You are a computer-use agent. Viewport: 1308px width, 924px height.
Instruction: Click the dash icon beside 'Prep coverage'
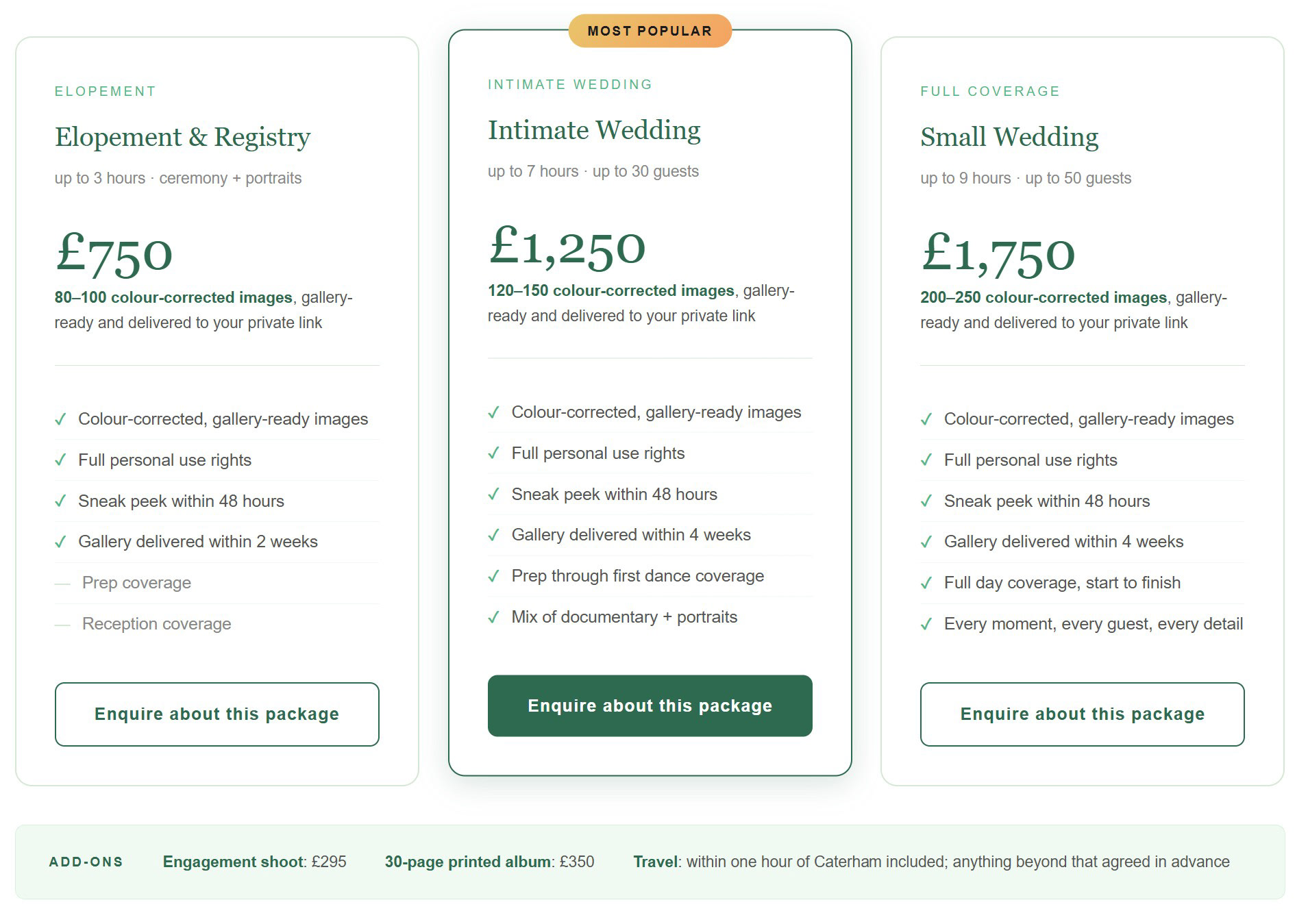[x=62, y=584]
